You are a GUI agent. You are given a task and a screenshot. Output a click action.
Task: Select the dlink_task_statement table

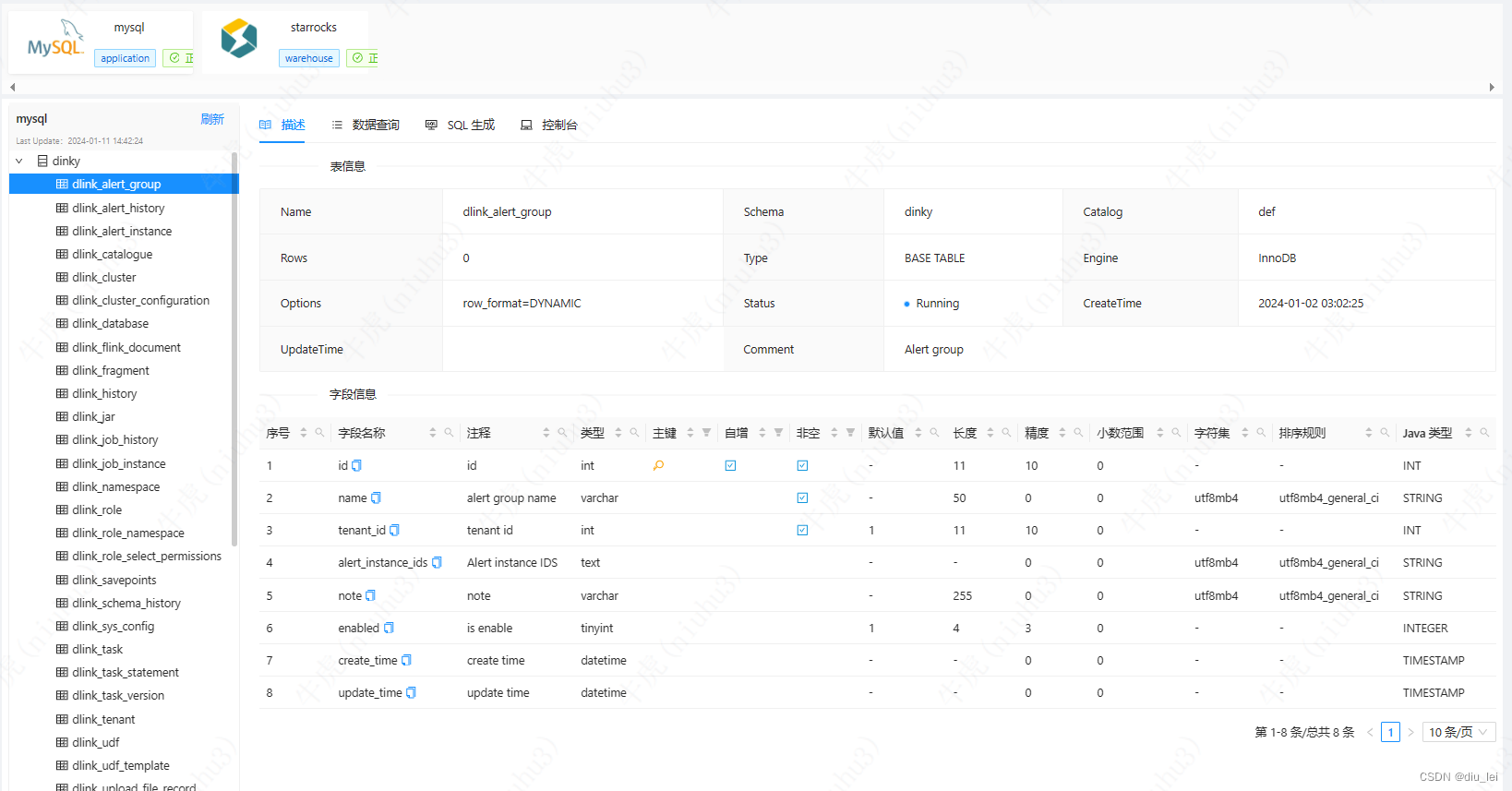pos(124,673)
